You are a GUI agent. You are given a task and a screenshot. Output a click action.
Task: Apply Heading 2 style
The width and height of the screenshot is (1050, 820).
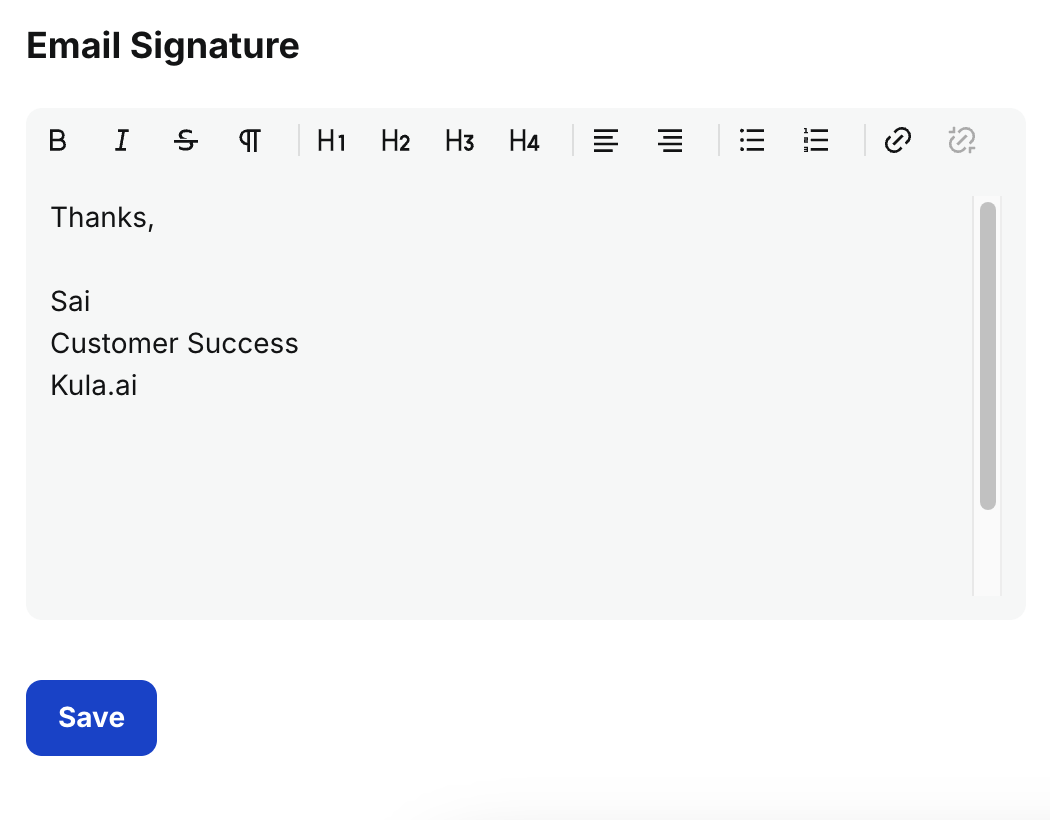point(395,141)
